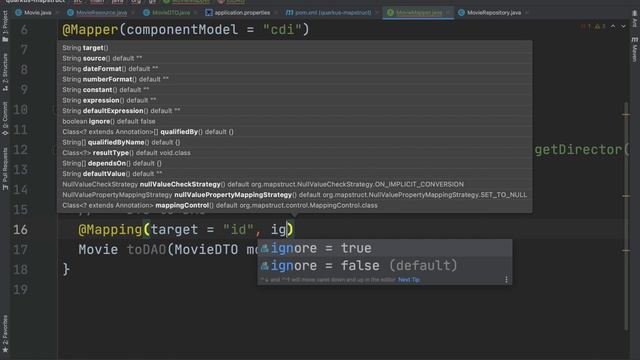Click line number 19 in the gutter
This screenshot has height=360, width=640.
pyautogui.click(x=20, y=289)
